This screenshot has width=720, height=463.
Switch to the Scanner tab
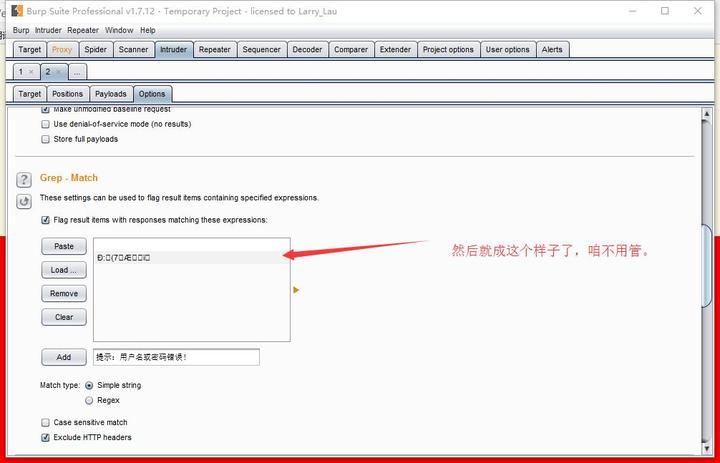[133, 50]
